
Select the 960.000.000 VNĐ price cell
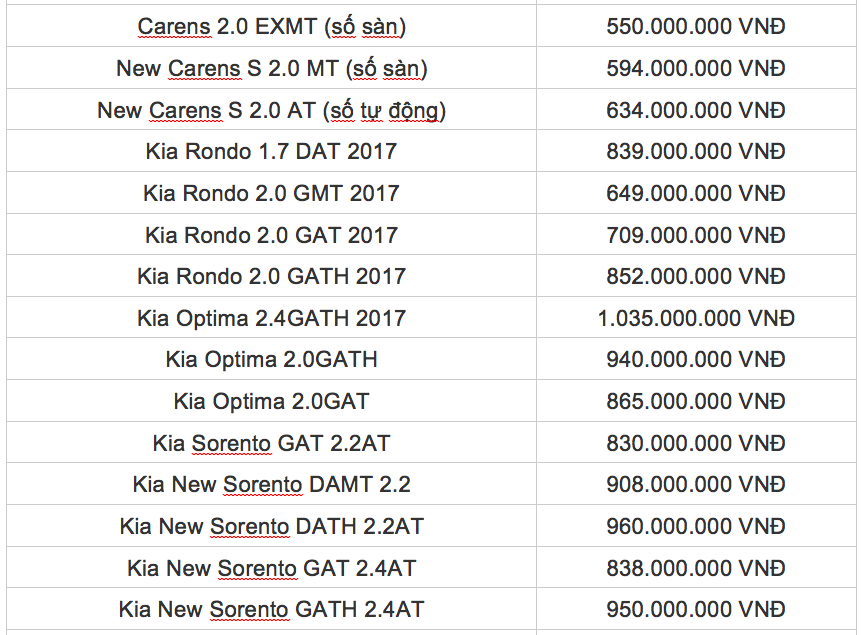pyautogui.click(x=696, y=526)
